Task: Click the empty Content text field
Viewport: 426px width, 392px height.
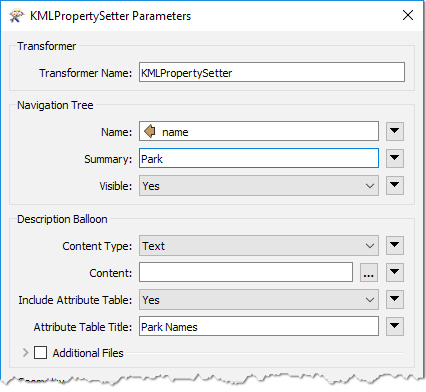Action: coord(246,272)
